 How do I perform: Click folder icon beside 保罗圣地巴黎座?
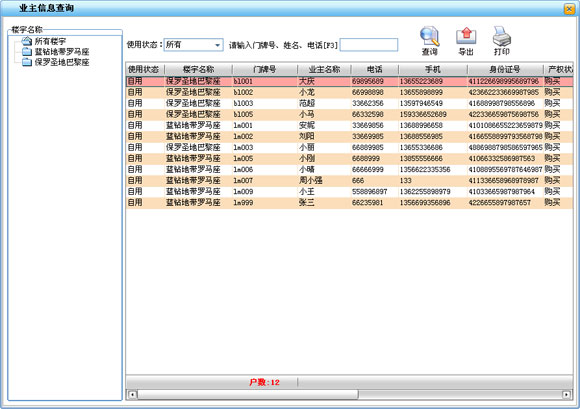[27, 62]
